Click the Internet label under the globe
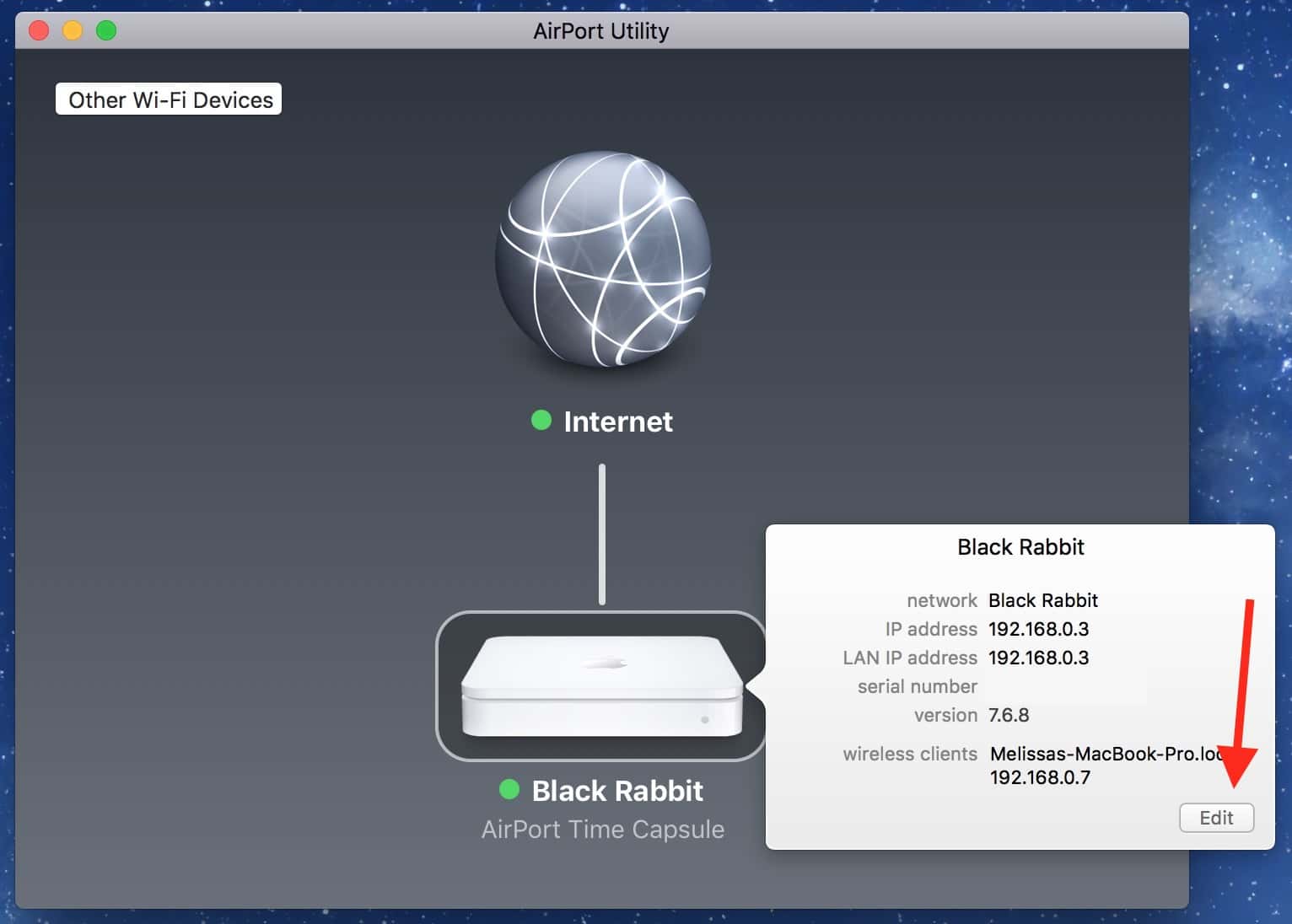 617,422
